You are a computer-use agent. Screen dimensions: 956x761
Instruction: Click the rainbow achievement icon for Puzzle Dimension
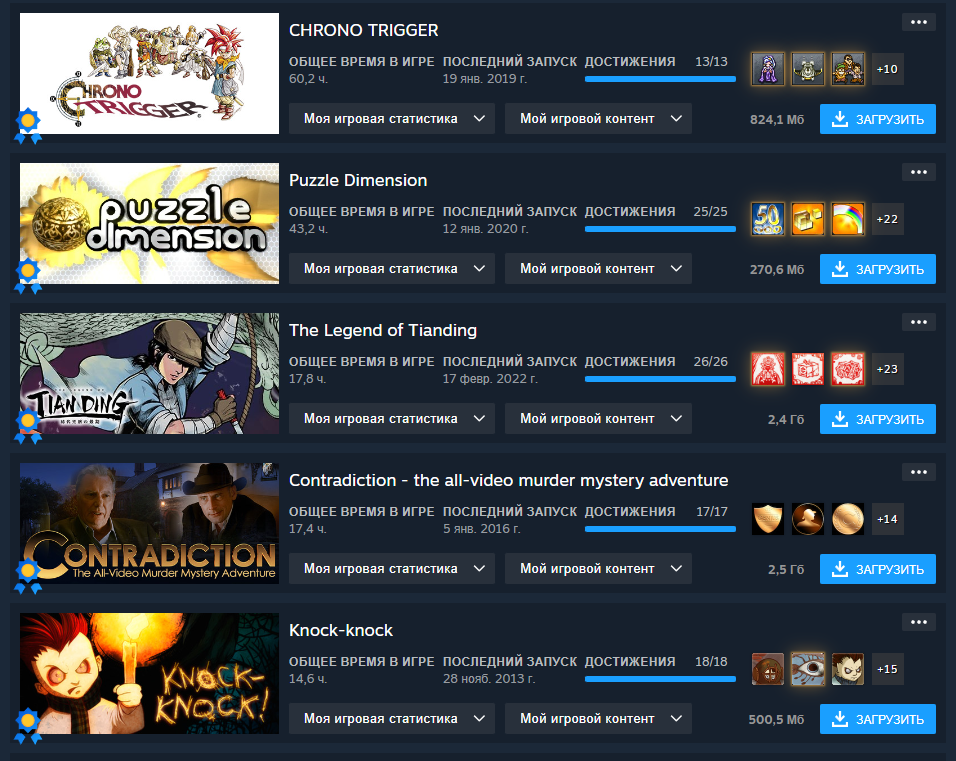848,219
